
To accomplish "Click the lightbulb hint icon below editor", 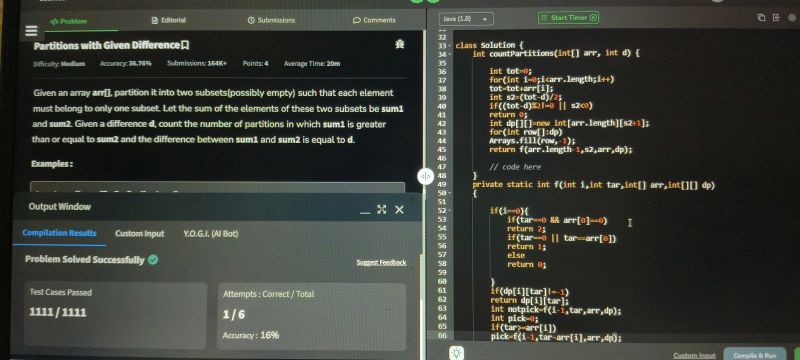I will pyautogui.click(x=456, y=353).
